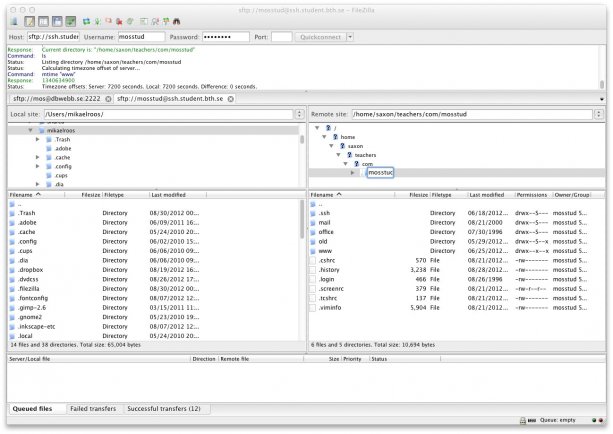Screen dimensions: 613x434
Task: Click the .dropbox folder icon in local list
Action: (13, 270)
